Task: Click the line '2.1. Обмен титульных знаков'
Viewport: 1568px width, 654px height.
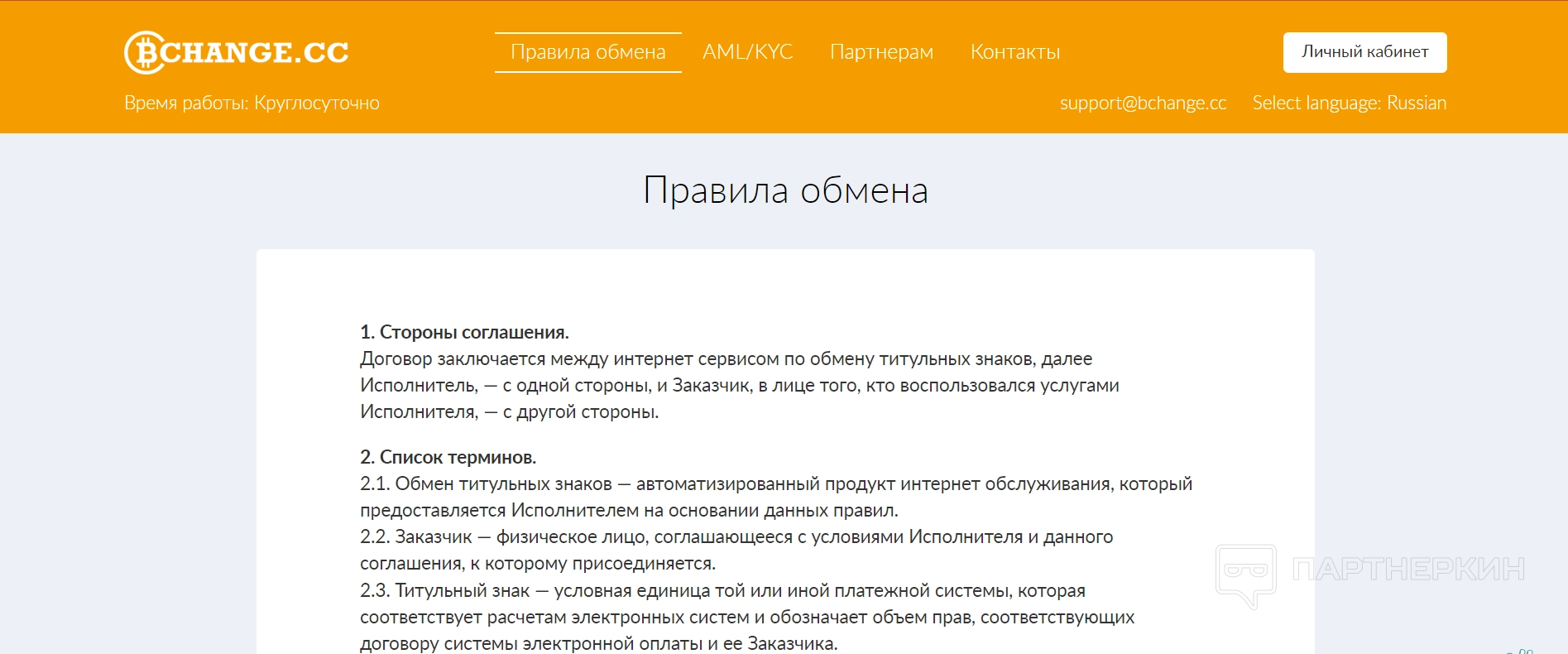Action: click(776, 484)
